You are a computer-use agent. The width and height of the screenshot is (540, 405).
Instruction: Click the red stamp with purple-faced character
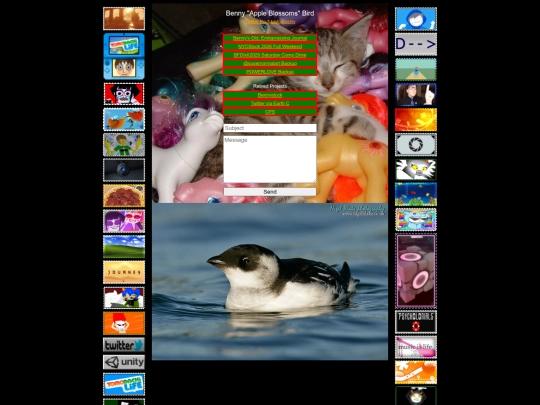[x=124, y=94]
